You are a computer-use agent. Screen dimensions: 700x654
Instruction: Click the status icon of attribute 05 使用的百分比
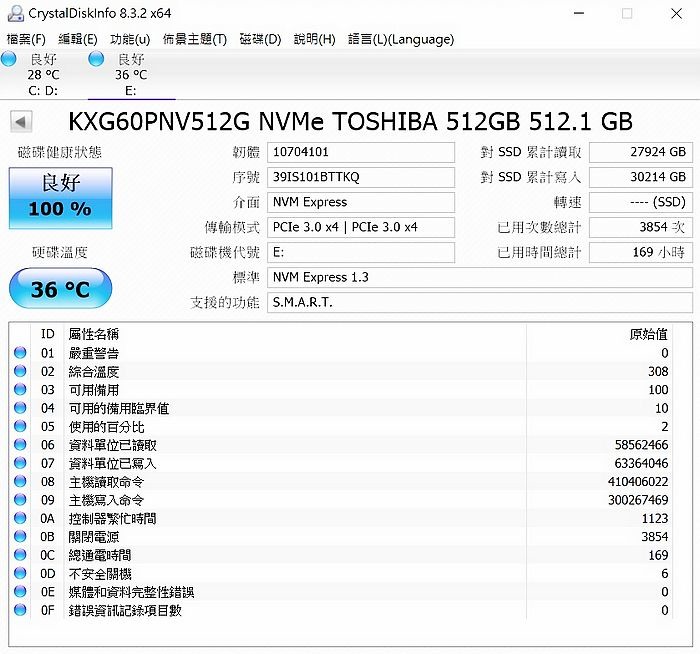pyautogui.click(x=20, y=426)
